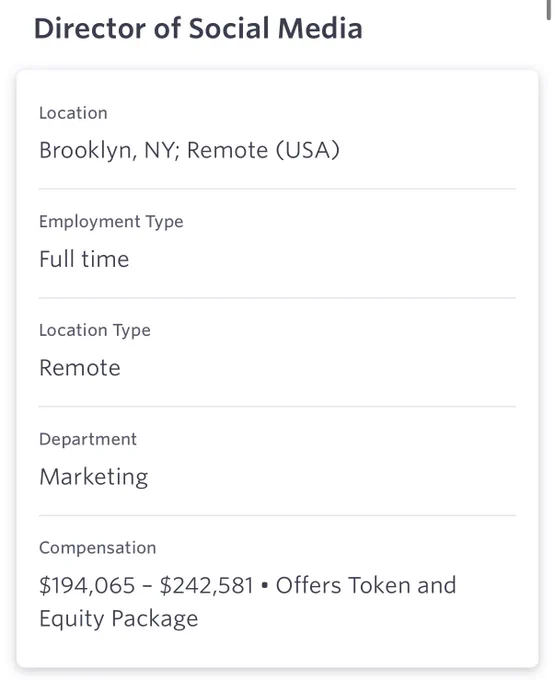Click the Offers Token and text
Screen dimensions: 555x680
point(366,585)
